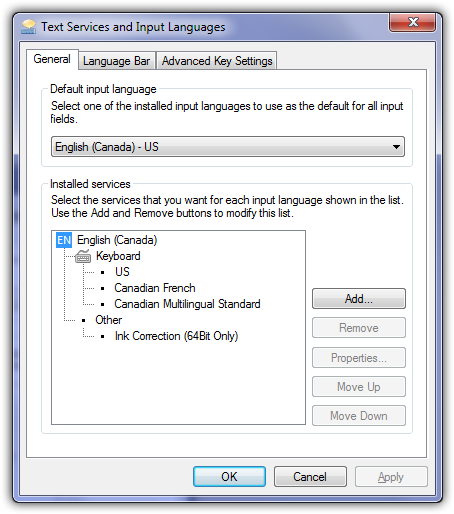
Task: Select the Other services node
Action: pyautogui.click(x=108, y=320)
